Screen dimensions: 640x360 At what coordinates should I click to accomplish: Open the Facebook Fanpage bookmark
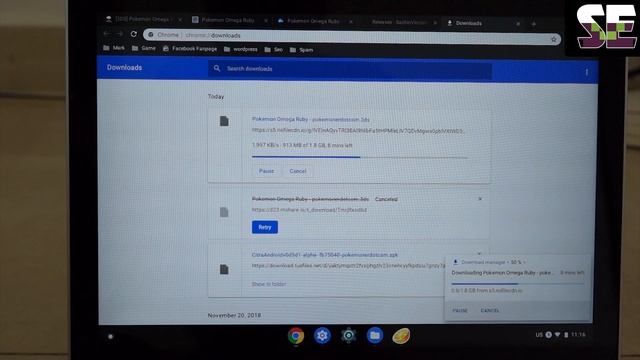[190, 49]
